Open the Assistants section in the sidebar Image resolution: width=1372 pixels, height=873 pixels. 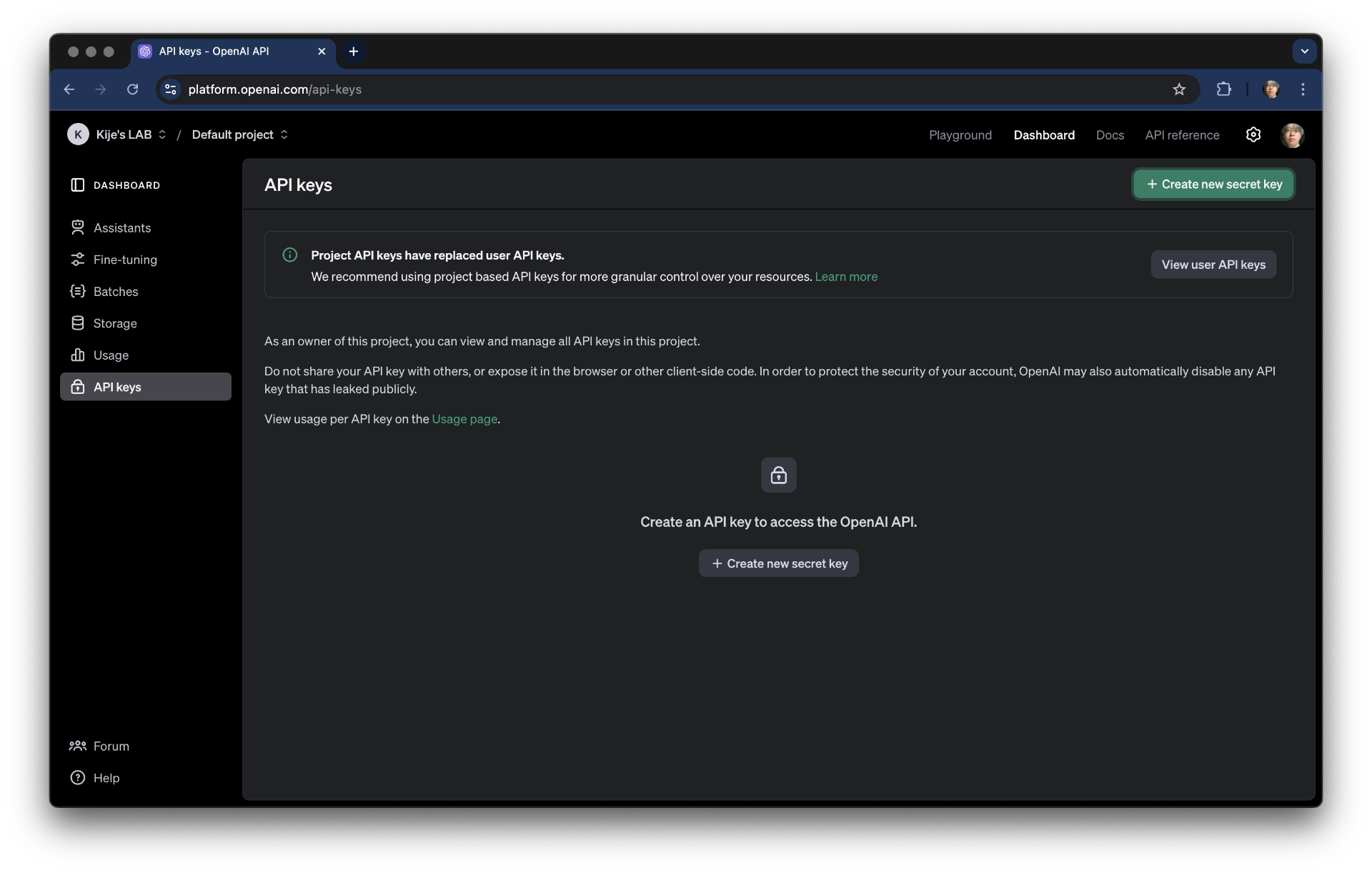(x=122, y=227)
